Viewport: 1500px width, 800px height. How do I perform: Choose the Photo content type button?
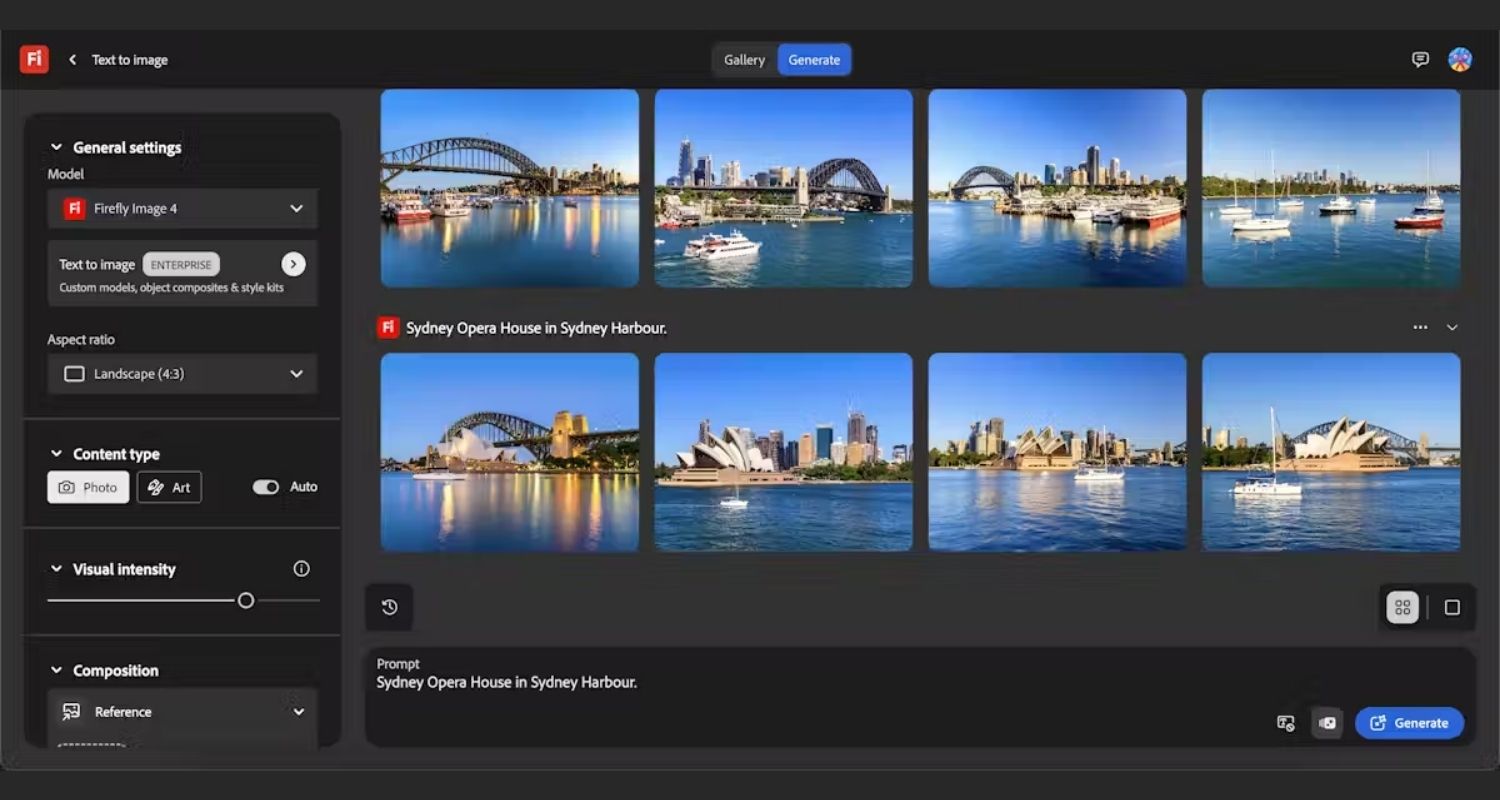coord(88,487)
